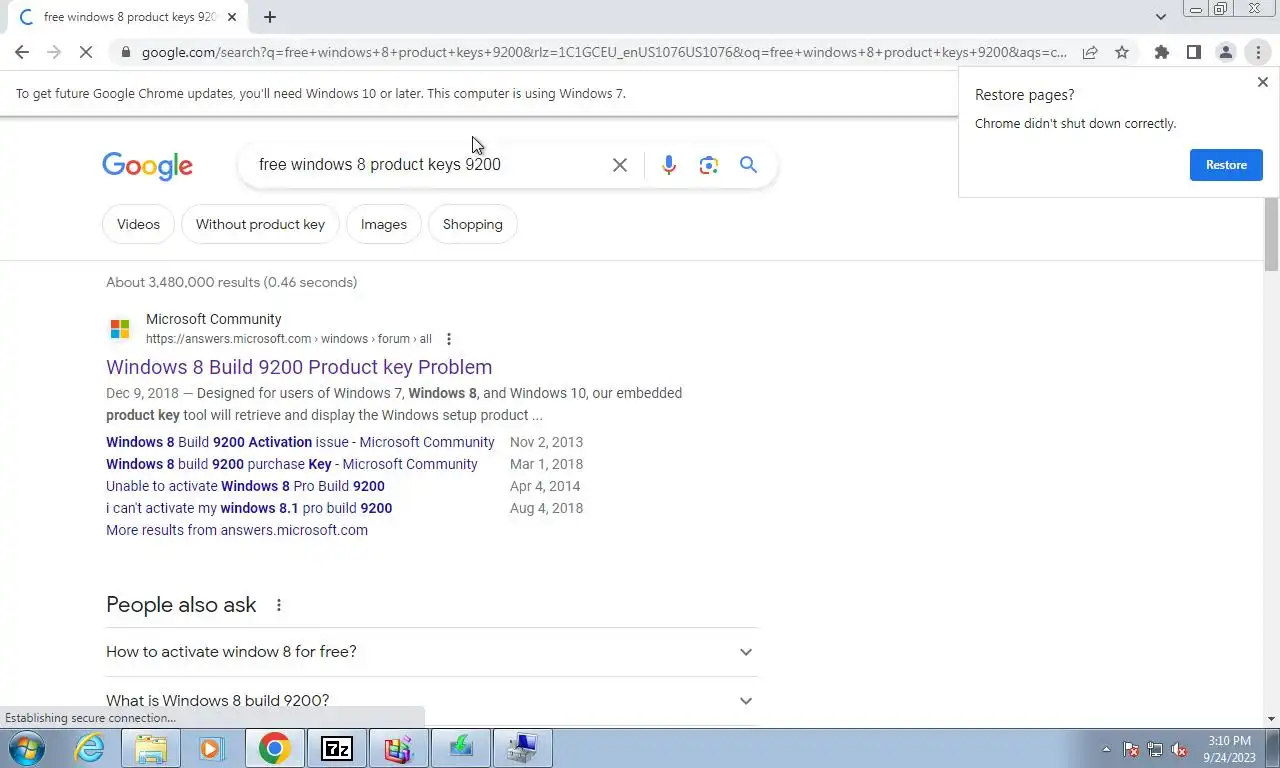Open 'Unable to activate Windows 8 Pro Build 9200'
This screenshot has height=768, width=1280.
[x=245, y=486]
